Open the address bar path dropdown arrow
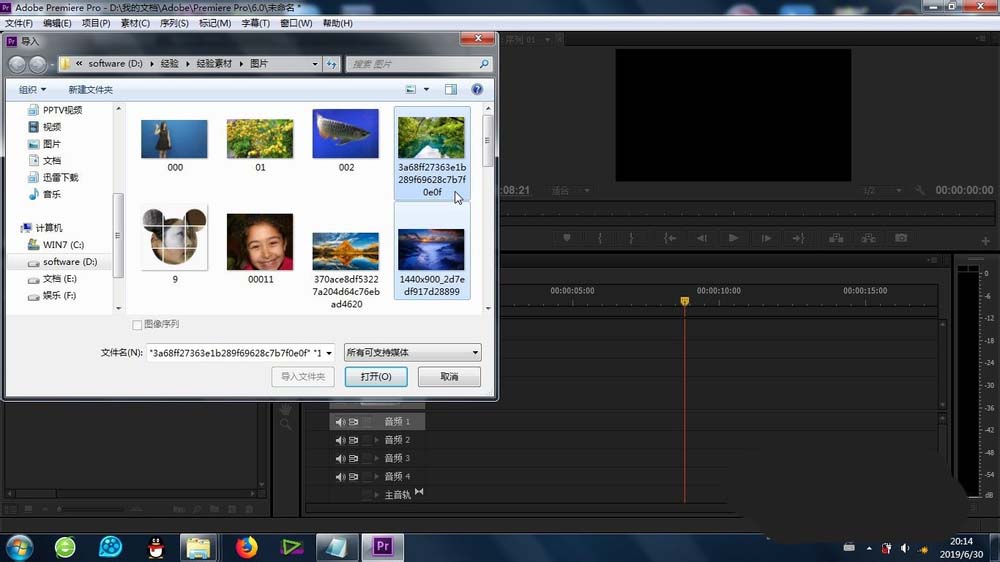Image resolution: width=1000 pixels, height=562 pixels. [x=314, y=64]
